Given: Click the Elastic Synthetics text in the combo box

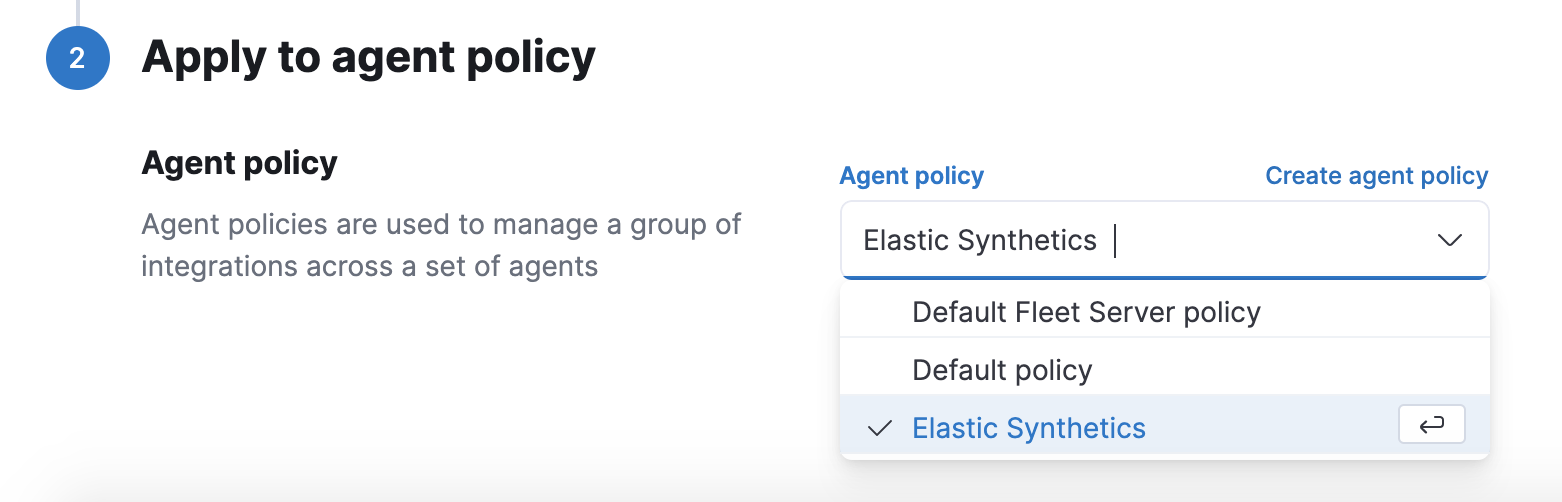Looking at the screenshot, I should 980,240.
